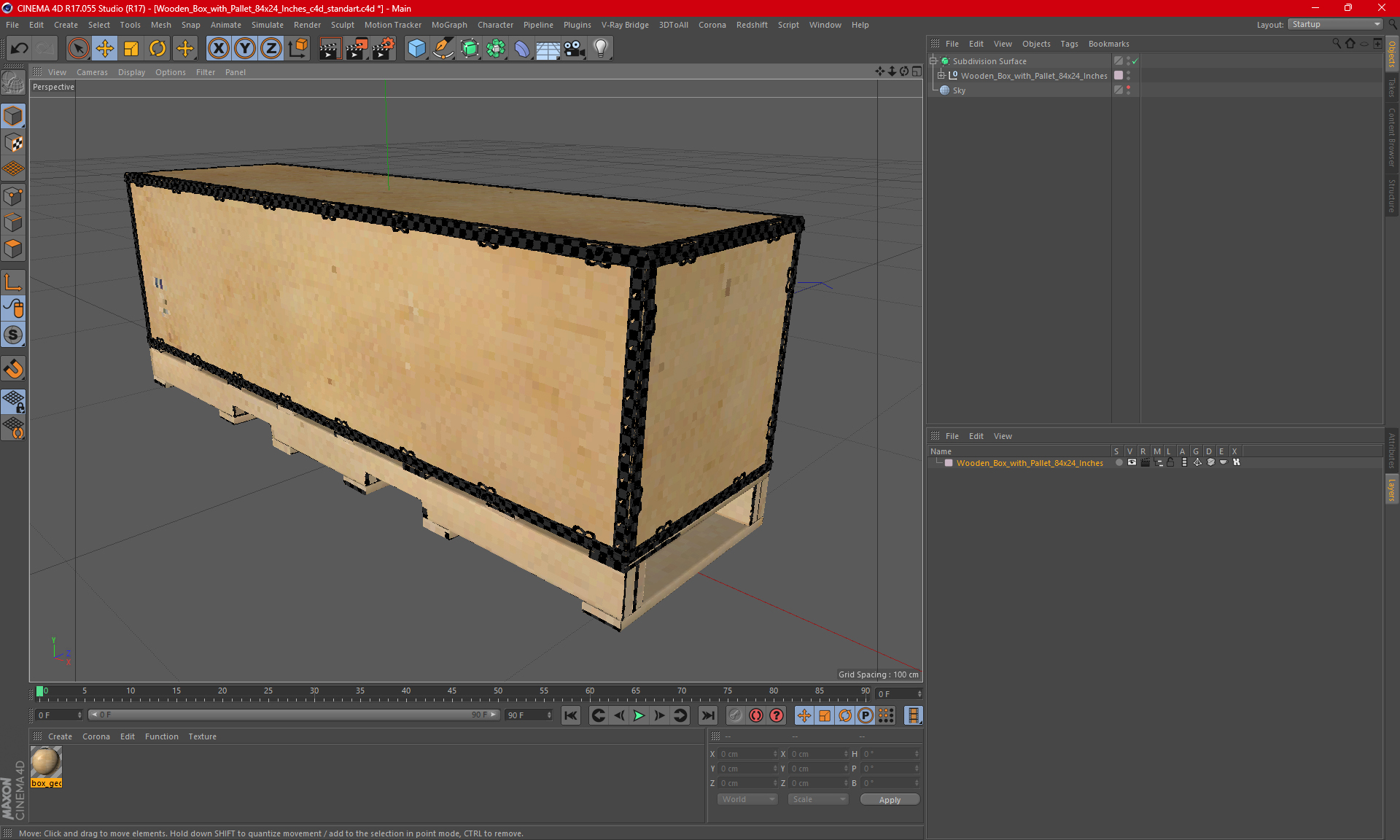The image size is (1400, 840).
Task: Switch to the Layers side tab
Action: click(1392, 490)
